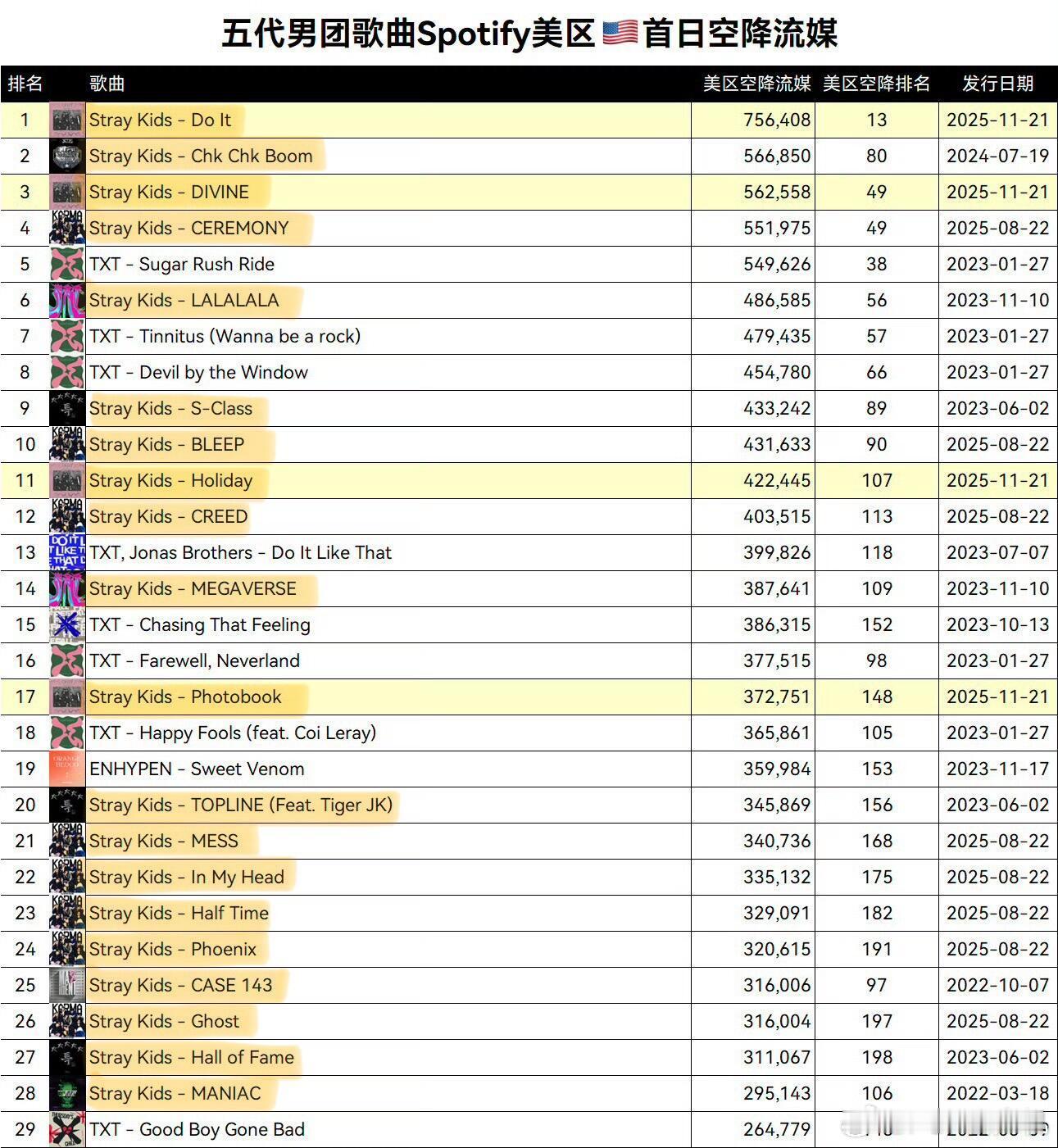Click the S-Class album cover thumbnail
This screenshot has width=1058, height=1148.
[x=67, y=408]
